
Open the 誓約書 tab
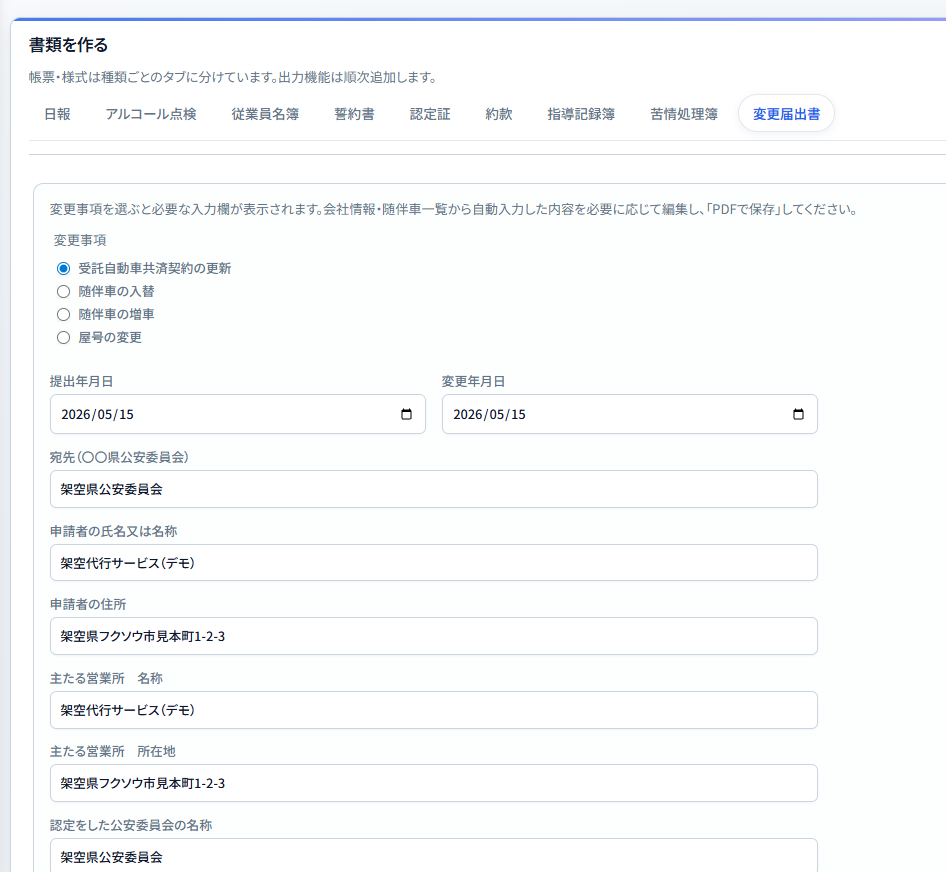[354, 113]
